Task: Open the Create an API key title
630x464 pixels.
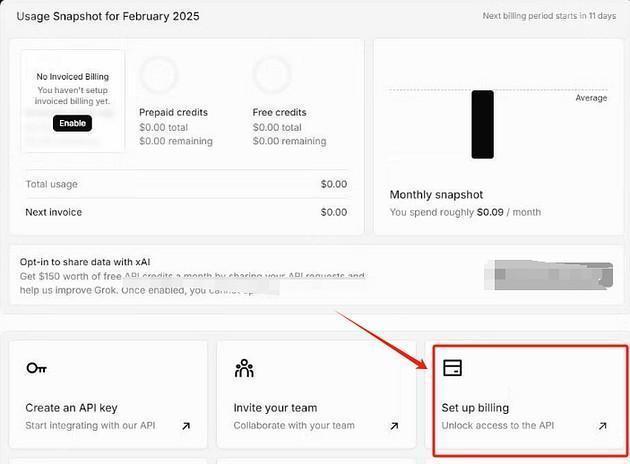Action: [72, 408]
